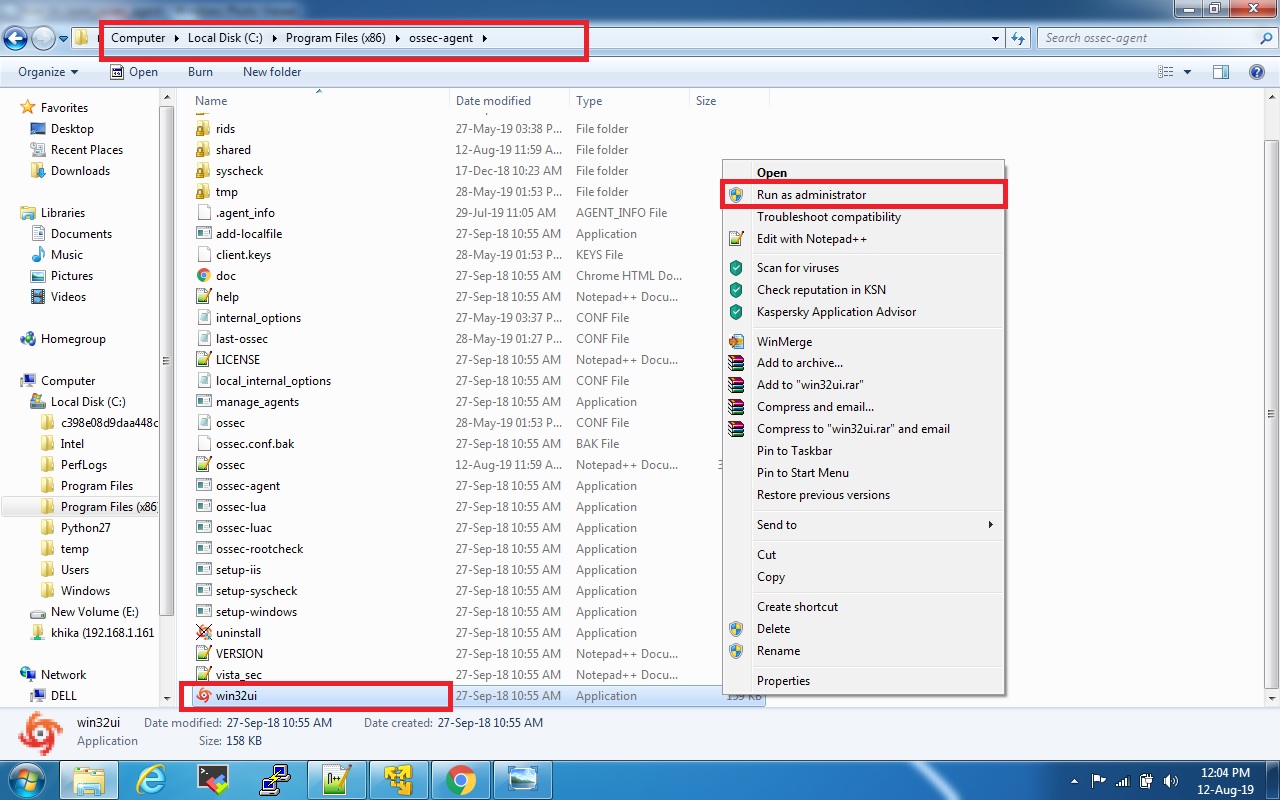Choose Create shortcut
Viewport: 1280px width, 800px height.
[x=864, y=607]
